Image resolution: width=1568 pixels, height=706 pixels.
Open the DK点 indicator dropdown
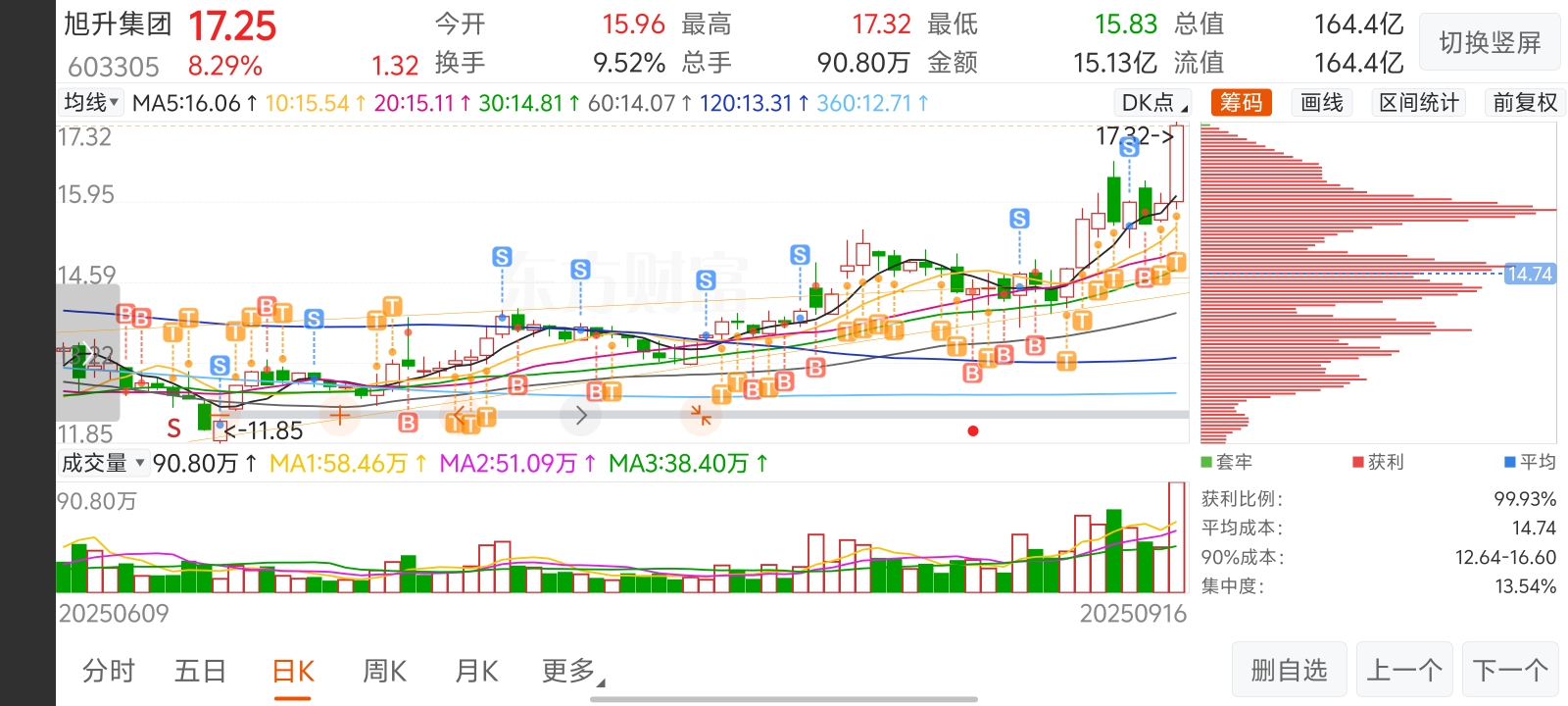(1153, 102)
